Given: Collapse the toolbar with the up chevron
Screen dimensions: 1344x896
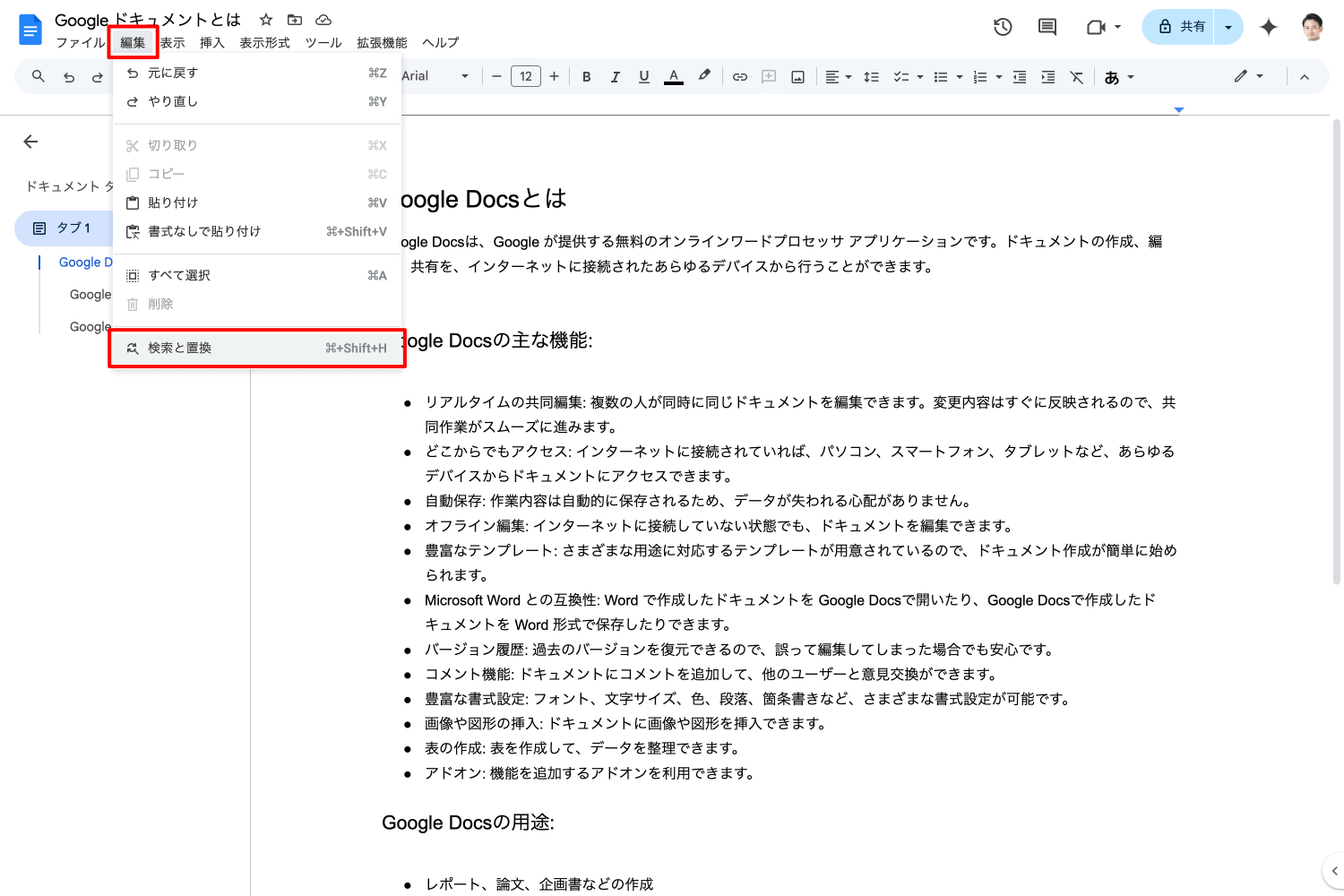Looking at the screenshot, I should point(1305,77).
